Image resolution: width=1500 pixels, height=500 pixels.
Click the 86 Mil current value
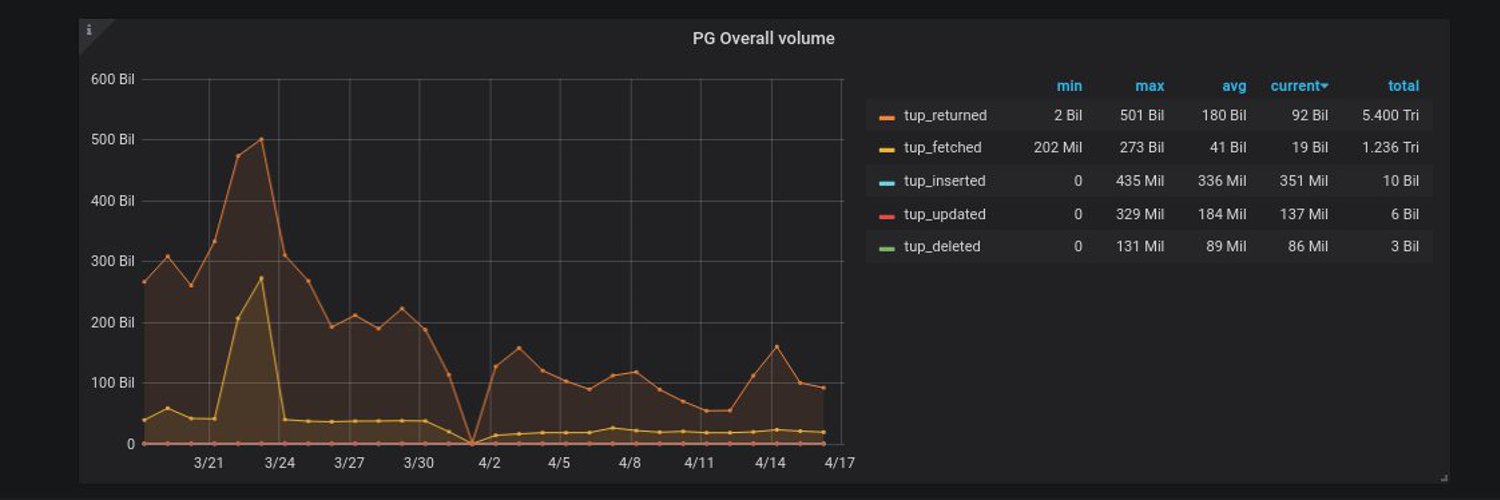coord(1308,246)
